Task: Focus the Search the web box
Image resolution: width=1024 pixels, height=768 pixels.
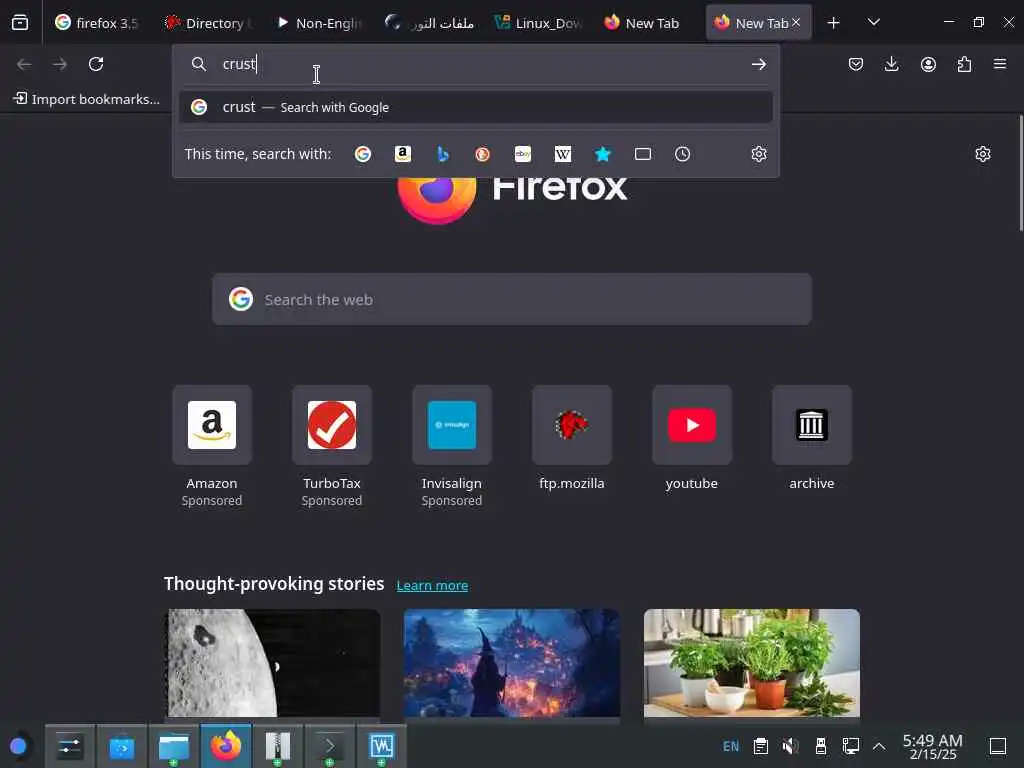Action: [512, 300]
